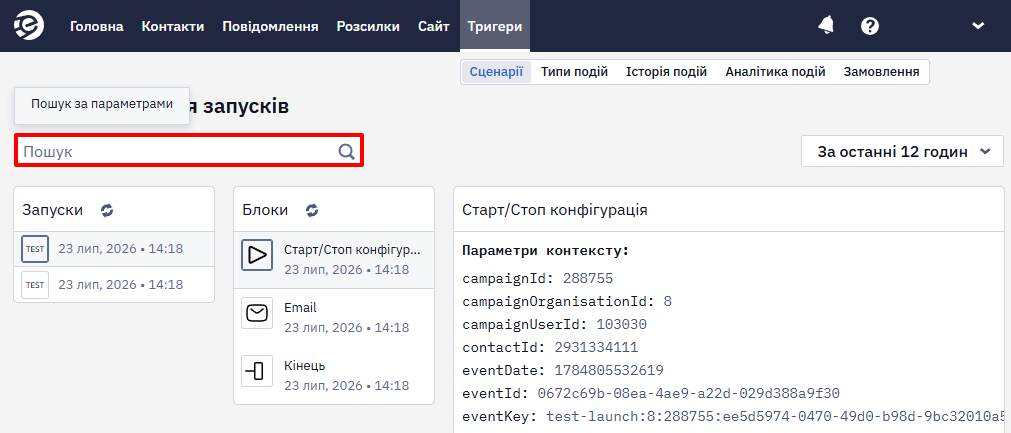Open the second TEST launch entry
The image size is (1011, 433).
114,284
